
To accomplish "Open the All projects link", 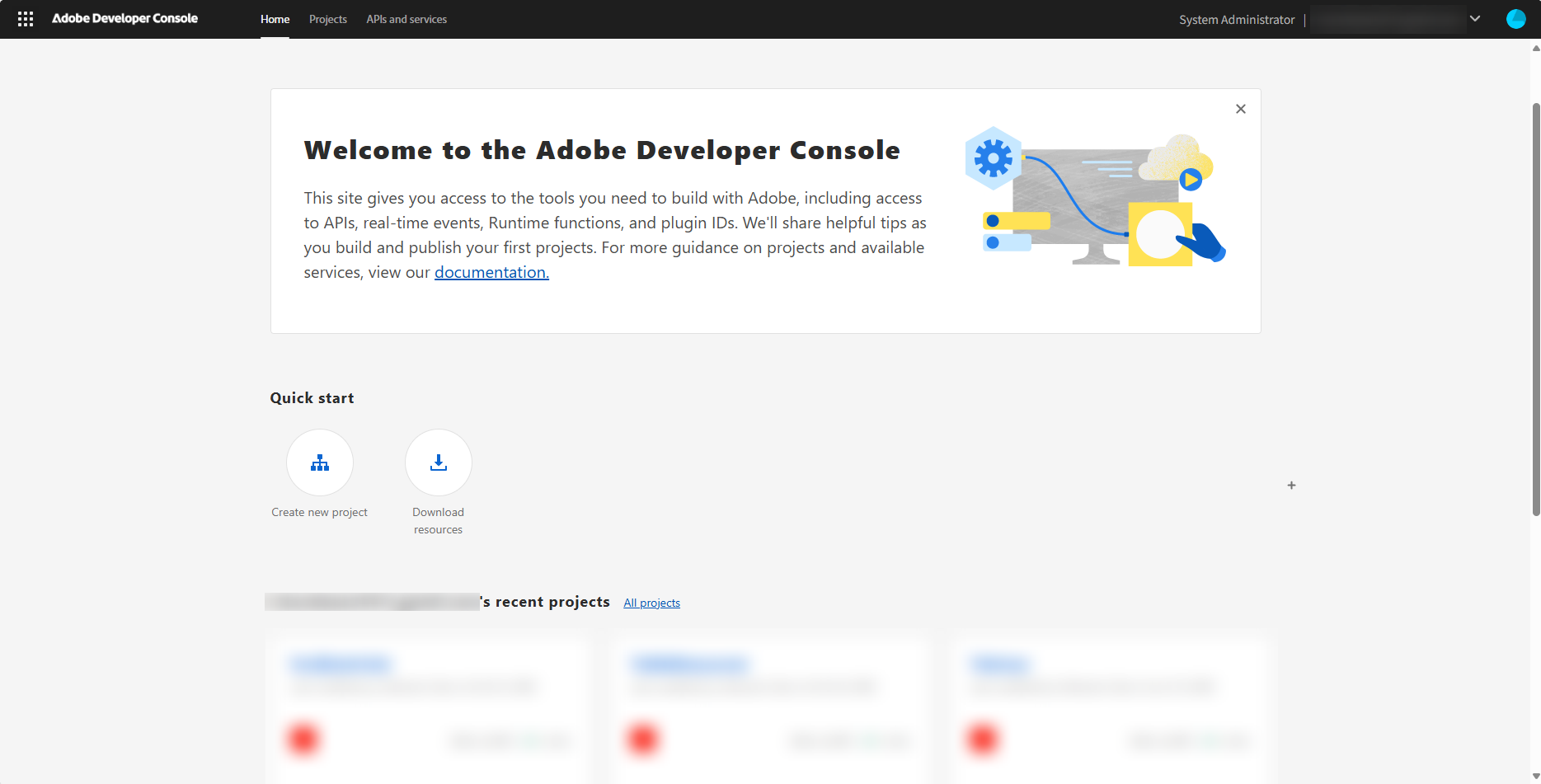I will [651, 603].
